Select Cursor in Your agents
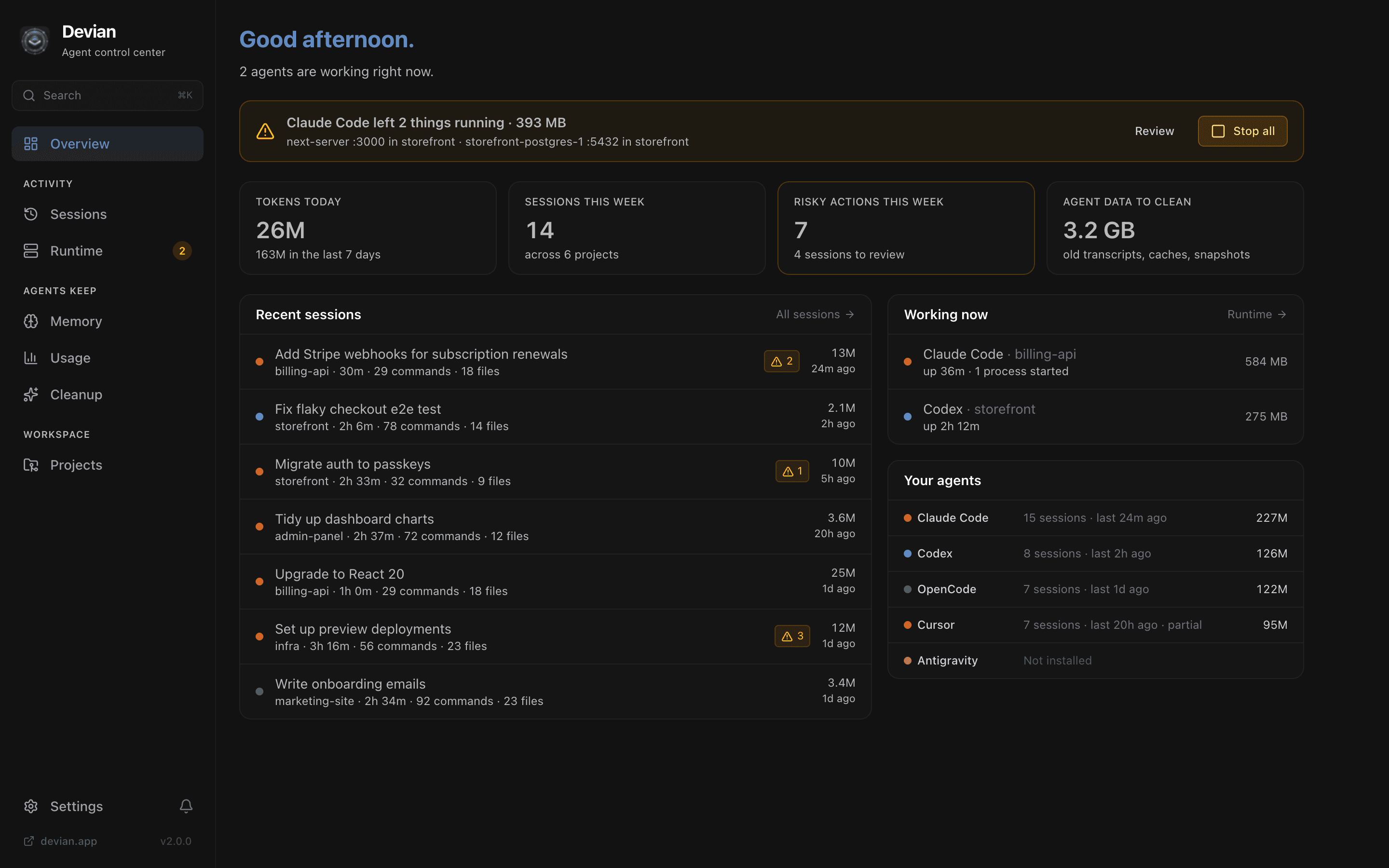Image resolution: width=1389 pixels, height=868 pixels. click(x=1095, y=624)
